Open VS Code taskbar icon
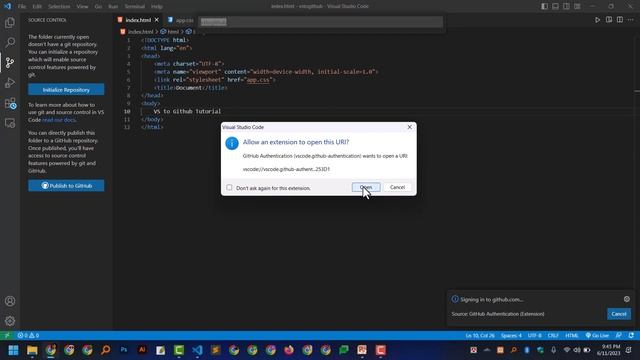The image size is (640, 360). tap(197, 350)
